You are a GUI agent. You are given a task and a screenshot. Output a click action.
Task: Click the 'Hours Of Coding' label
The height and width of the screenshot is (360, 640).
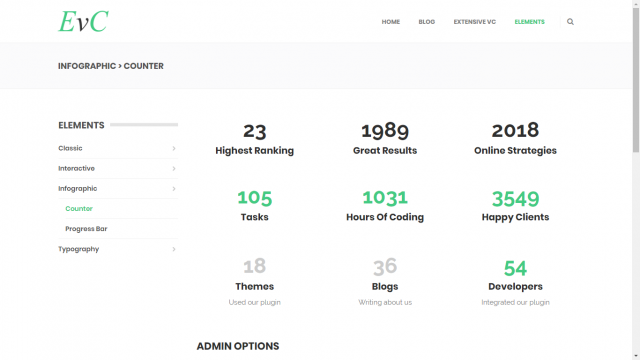385,217
